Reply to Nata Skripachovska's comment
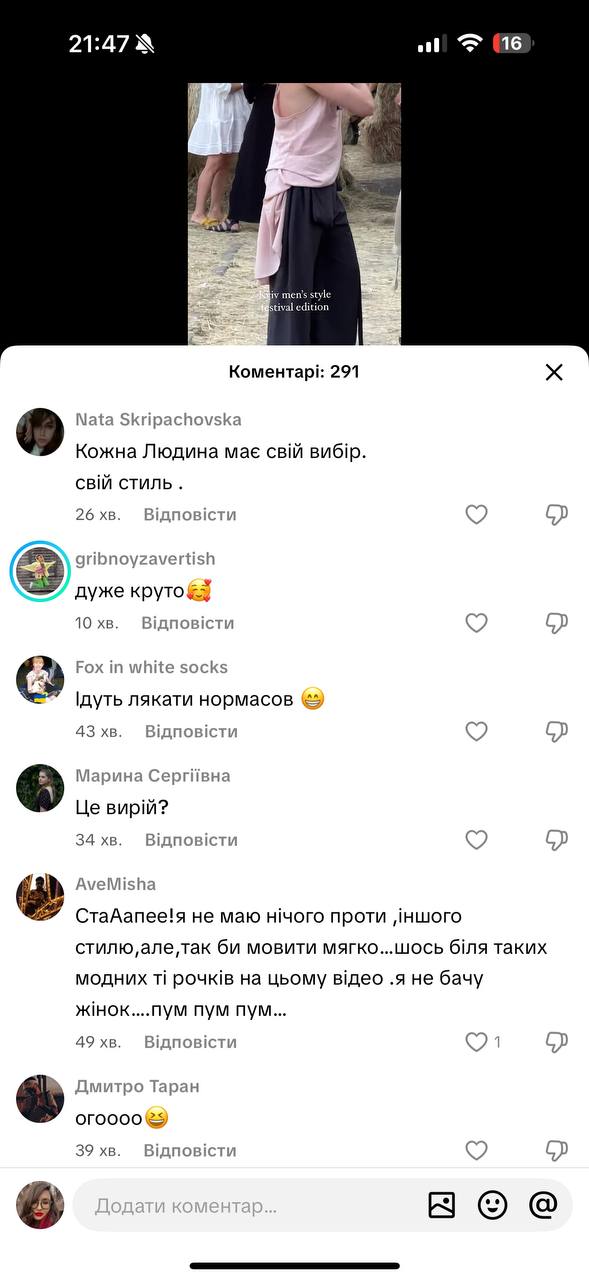 pyautogui.click(x=190, y=515)
